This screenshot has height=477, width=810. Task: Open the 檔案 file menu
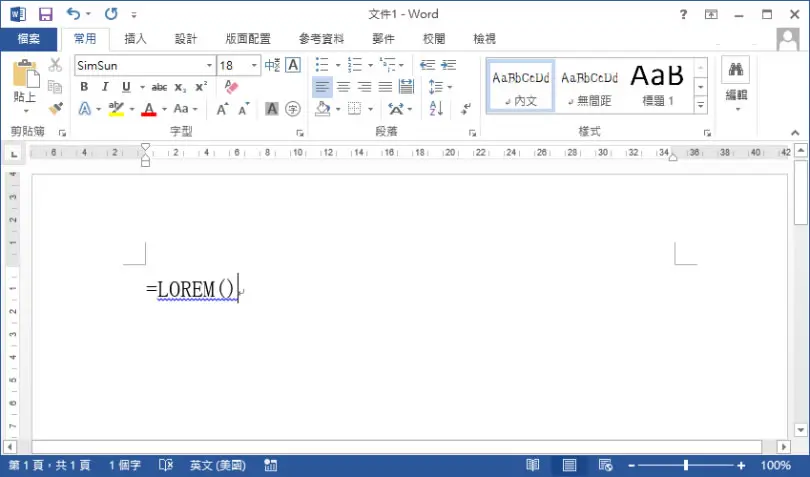pyautogui.click(x=28, y=39)
